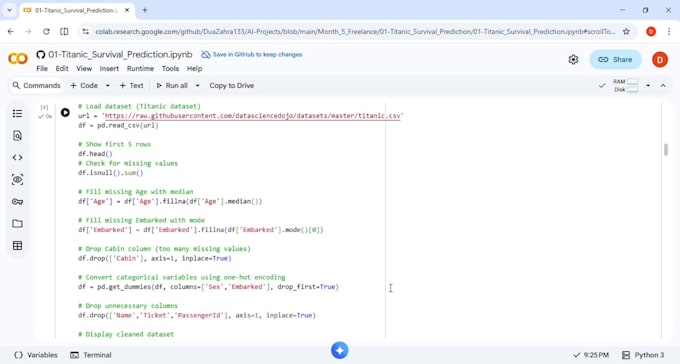Open the Variables panel
This screenshot has width=680, height=364.
(x=36, y=355)
